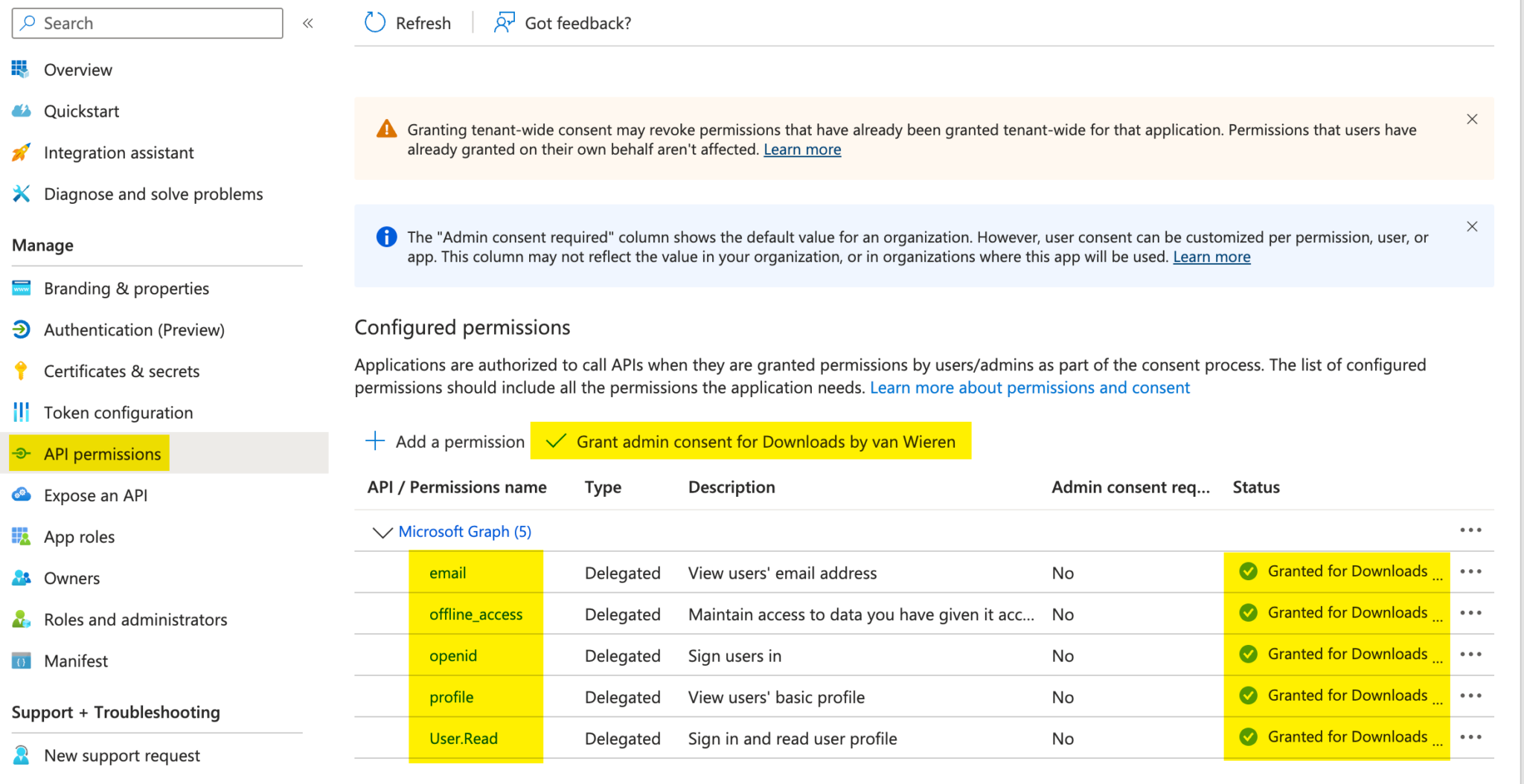
Task: Focus the sidebar Search field
Action: point(147,23)
